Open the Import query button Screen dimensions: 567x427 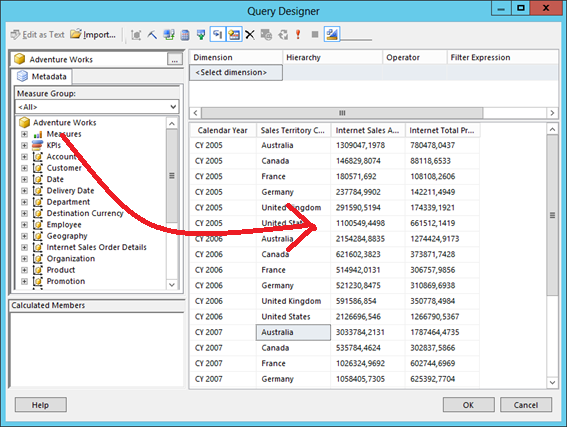click(x=93, y=35)
